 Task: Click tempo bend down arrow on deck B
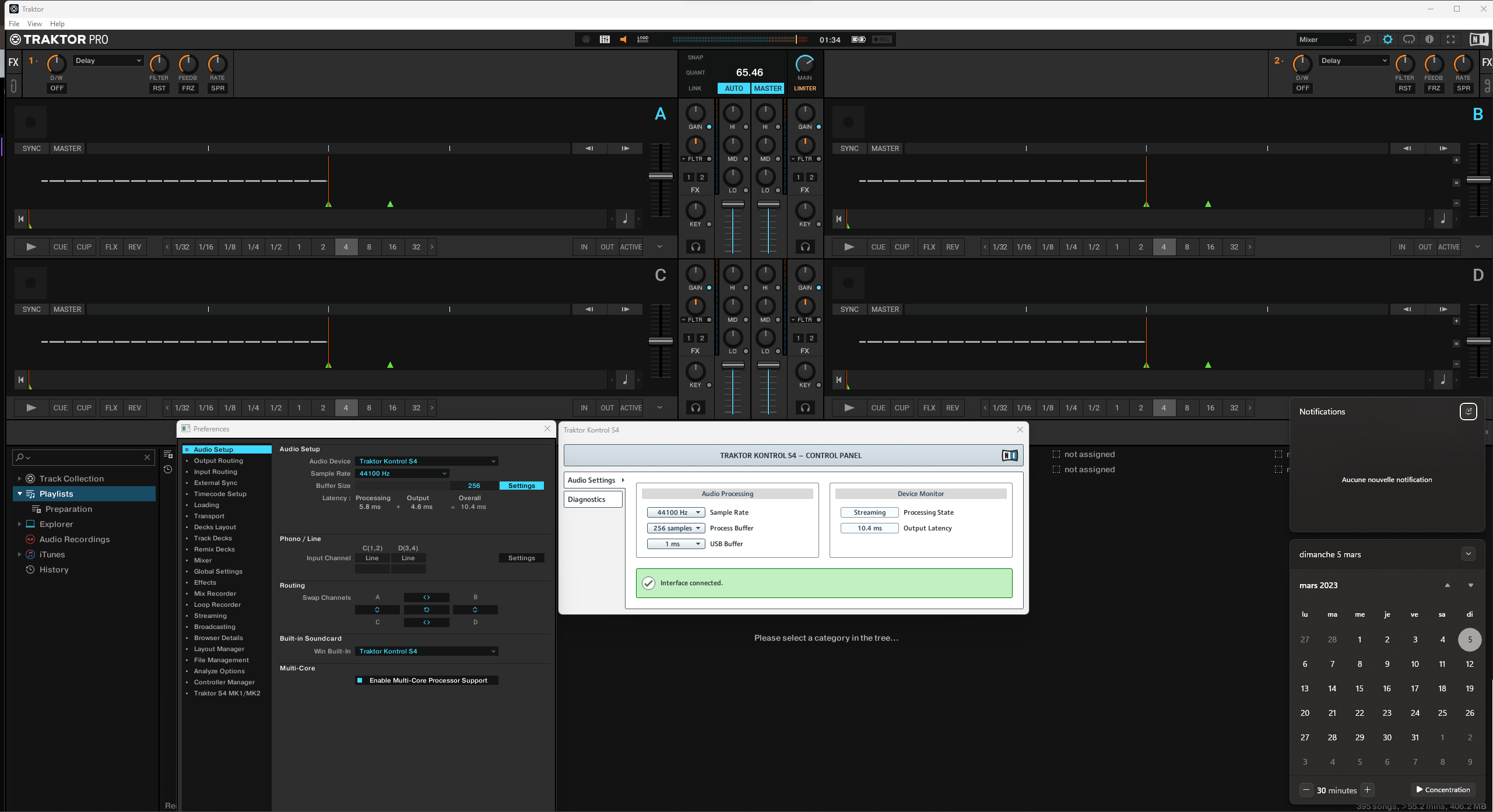(1407, 149)
